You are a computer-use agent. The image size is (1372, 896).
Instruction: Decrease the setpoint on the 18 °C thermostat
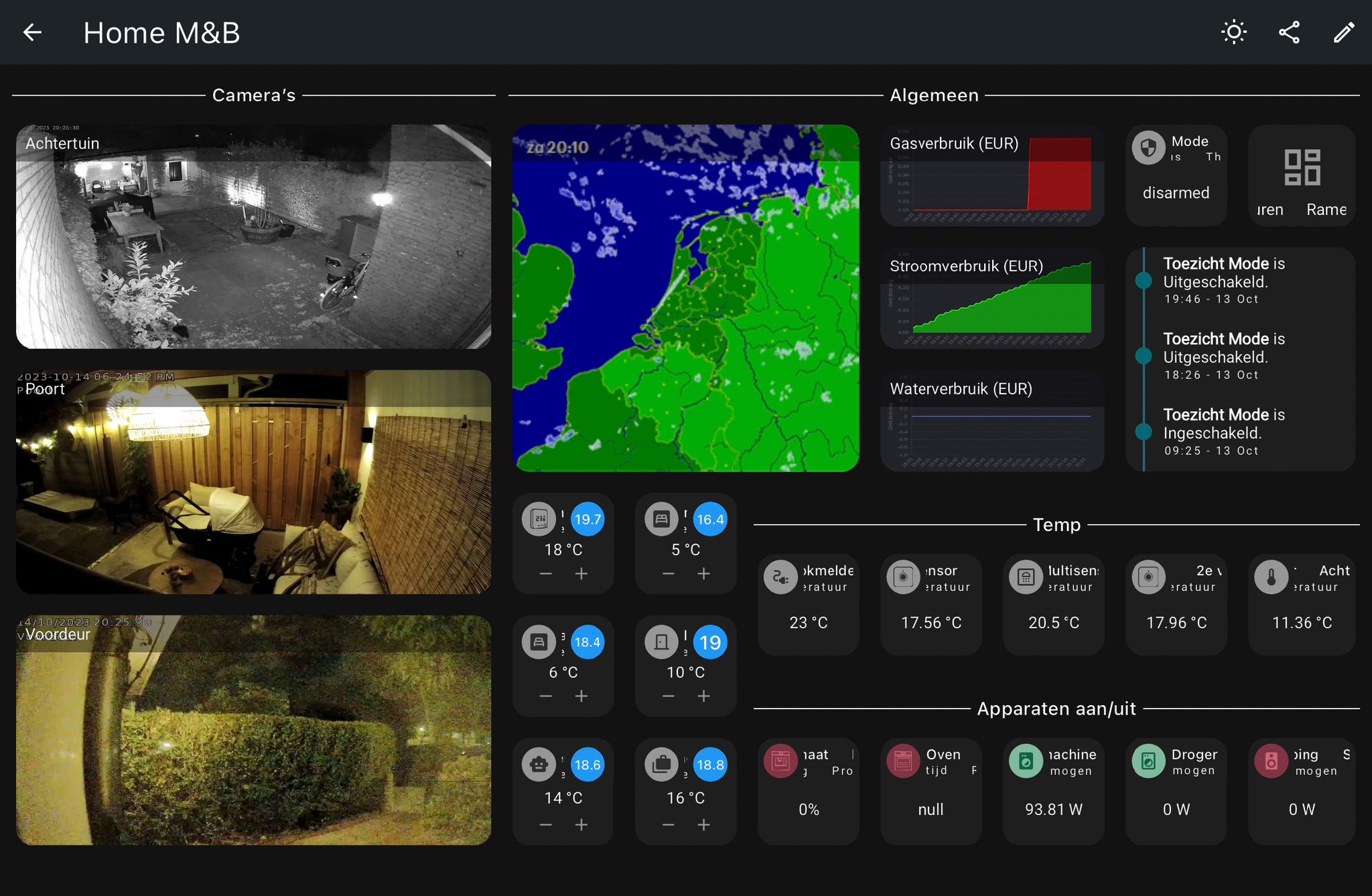(x=546, y=574)
